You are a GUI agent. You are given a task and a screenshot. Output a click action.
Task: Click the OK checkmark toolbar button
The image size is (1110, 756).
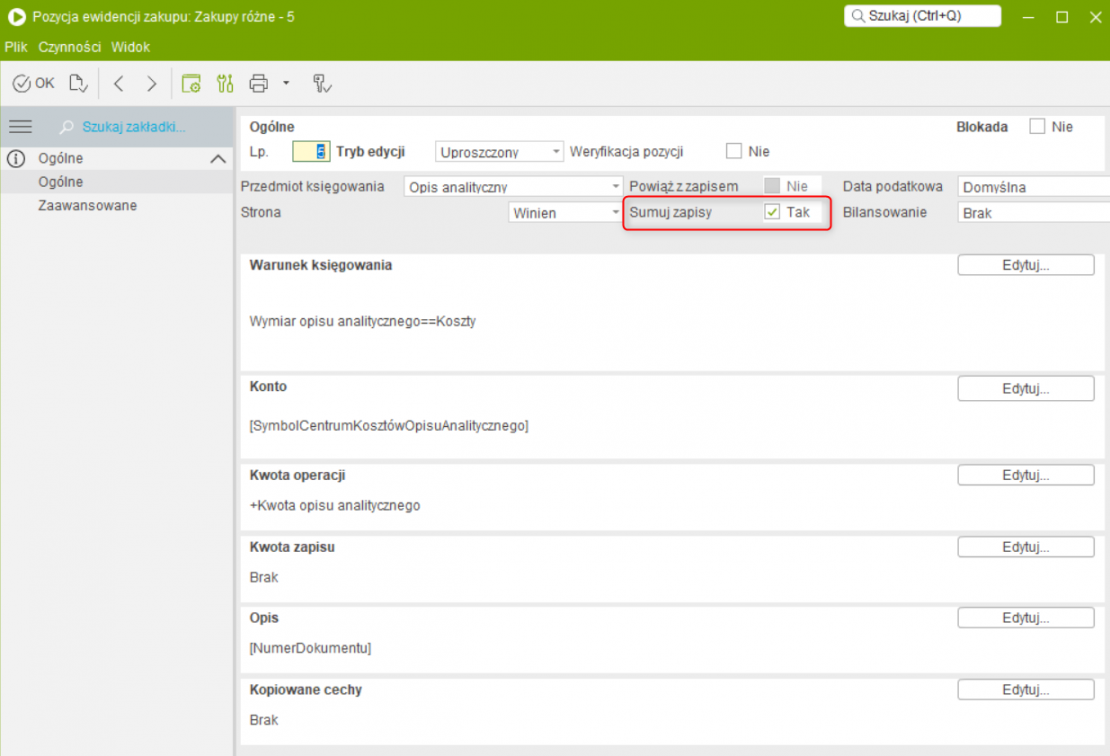(x=33, y=83)
